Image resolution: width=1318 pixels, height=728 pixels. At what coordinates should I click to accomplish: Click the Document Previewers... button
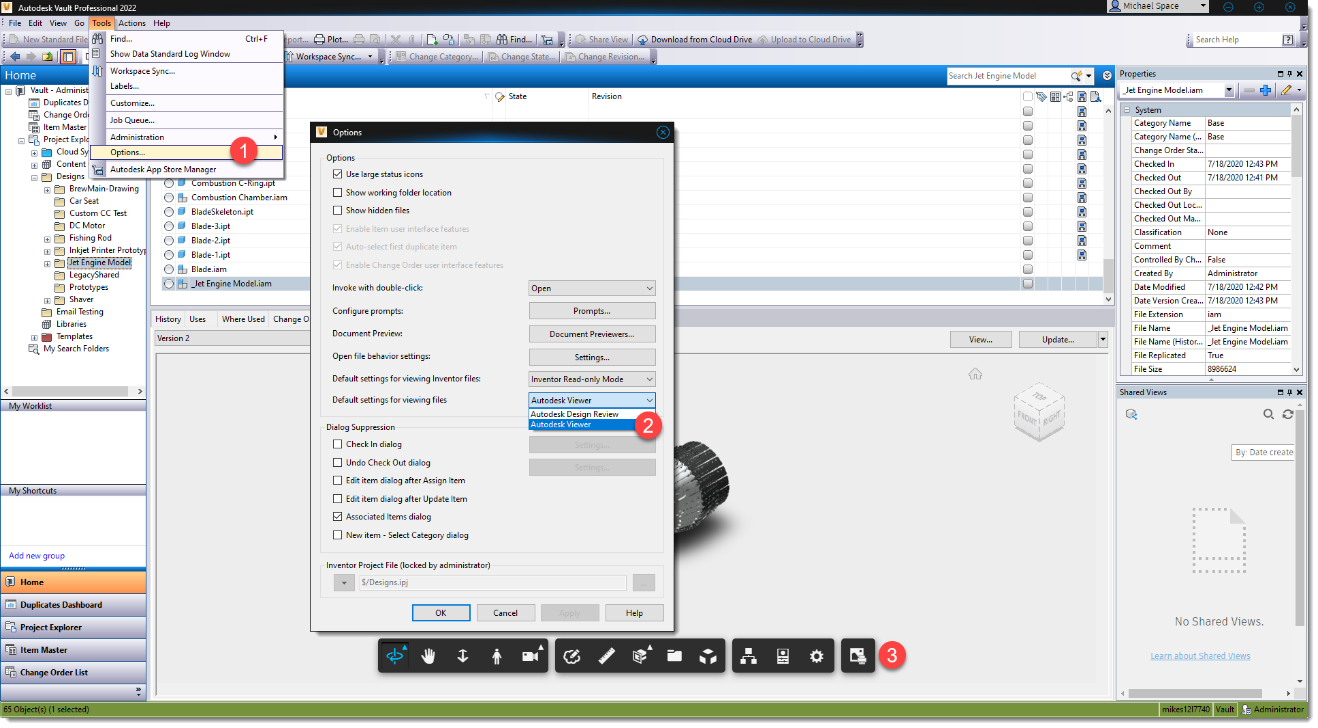click(592, 334)
